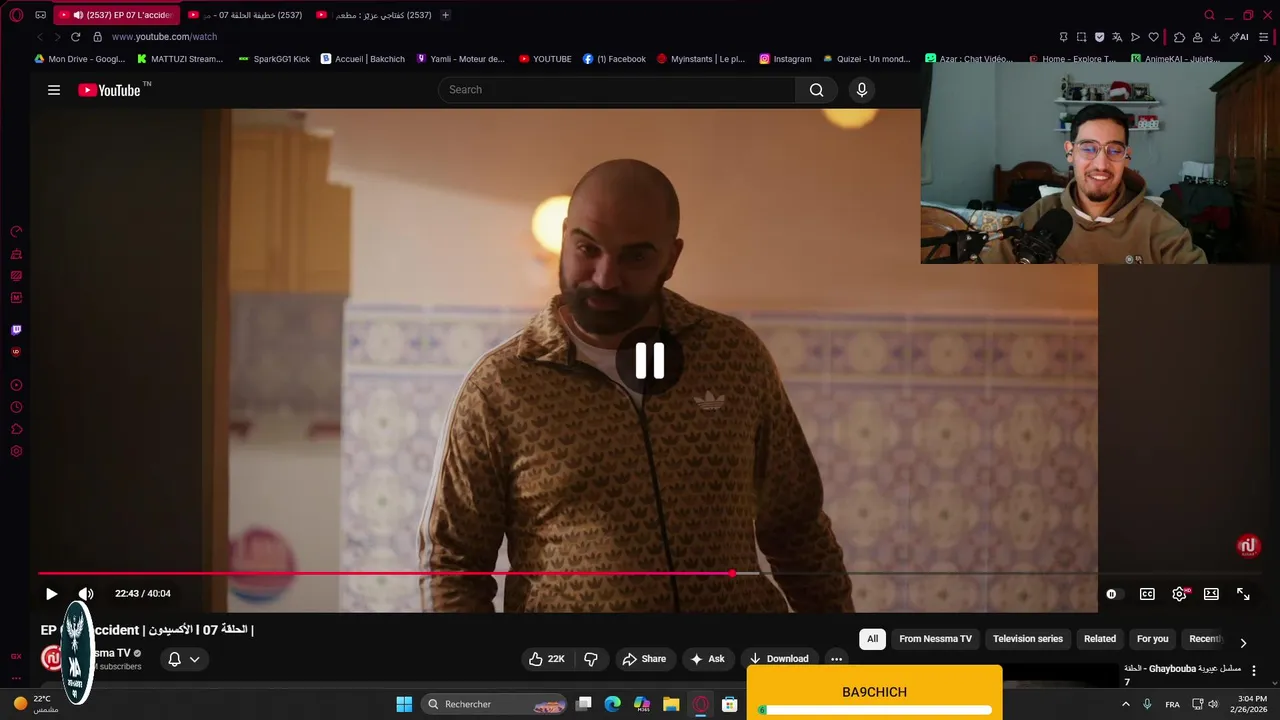The image size is (1280, 720).
Task: Take a snapshot with capture icon
Action: pyautogui.click(x=1081, y=37)
